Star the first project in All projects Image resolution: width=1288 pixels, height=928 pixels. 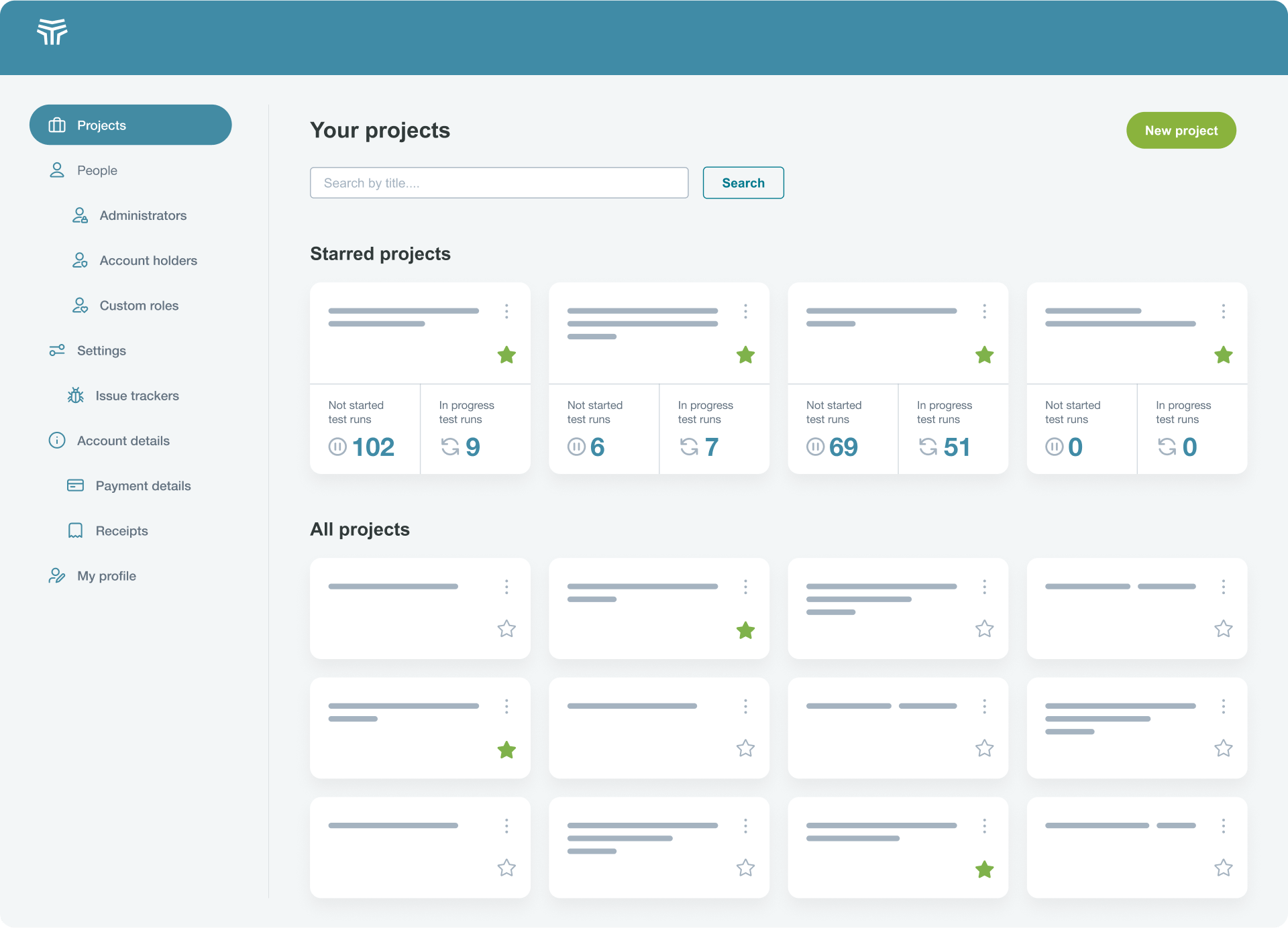tap(506, 629)
